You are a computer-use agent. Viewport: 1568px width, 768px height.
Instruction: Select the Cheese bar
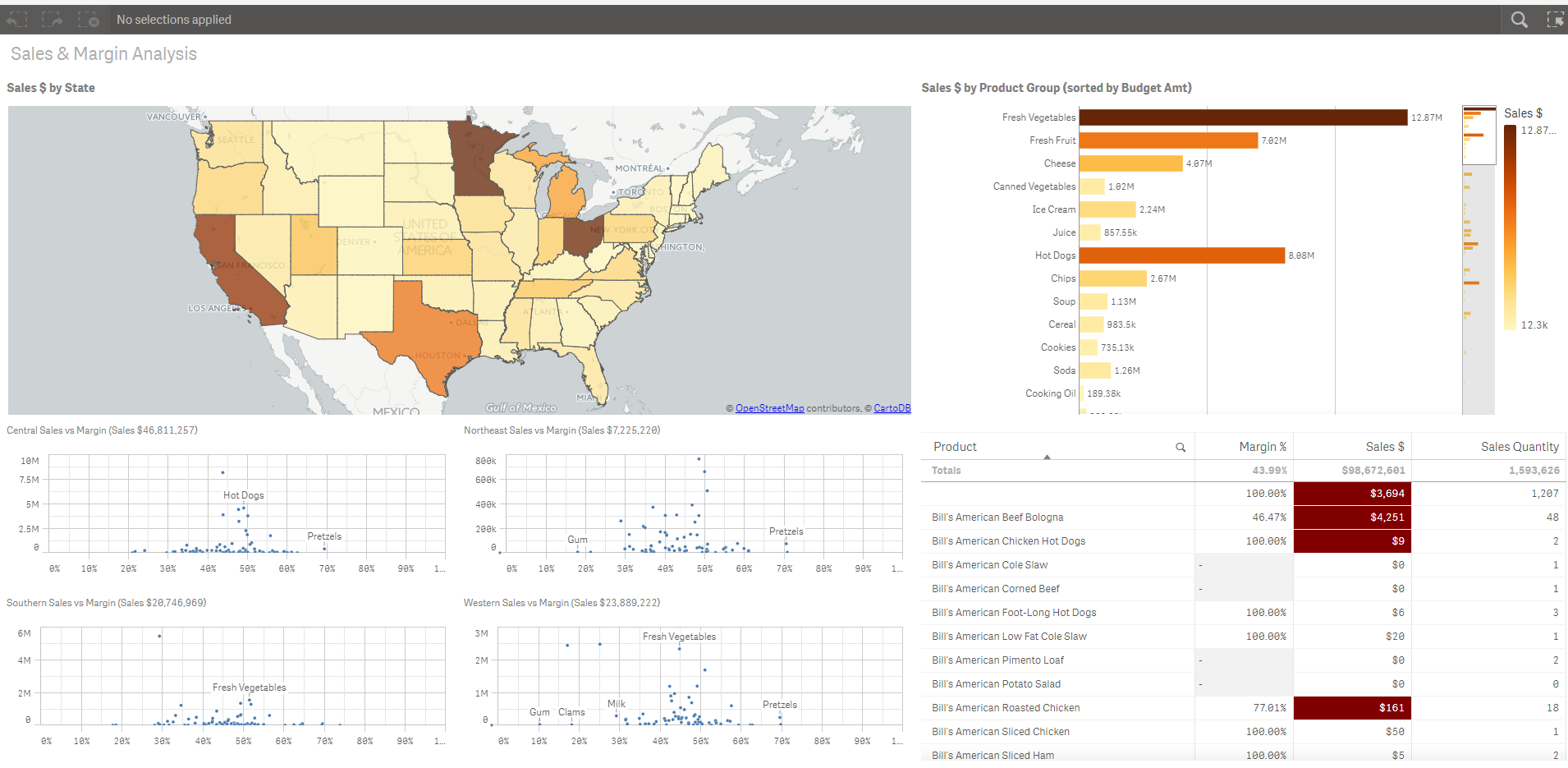click(x=1131, y=163)
